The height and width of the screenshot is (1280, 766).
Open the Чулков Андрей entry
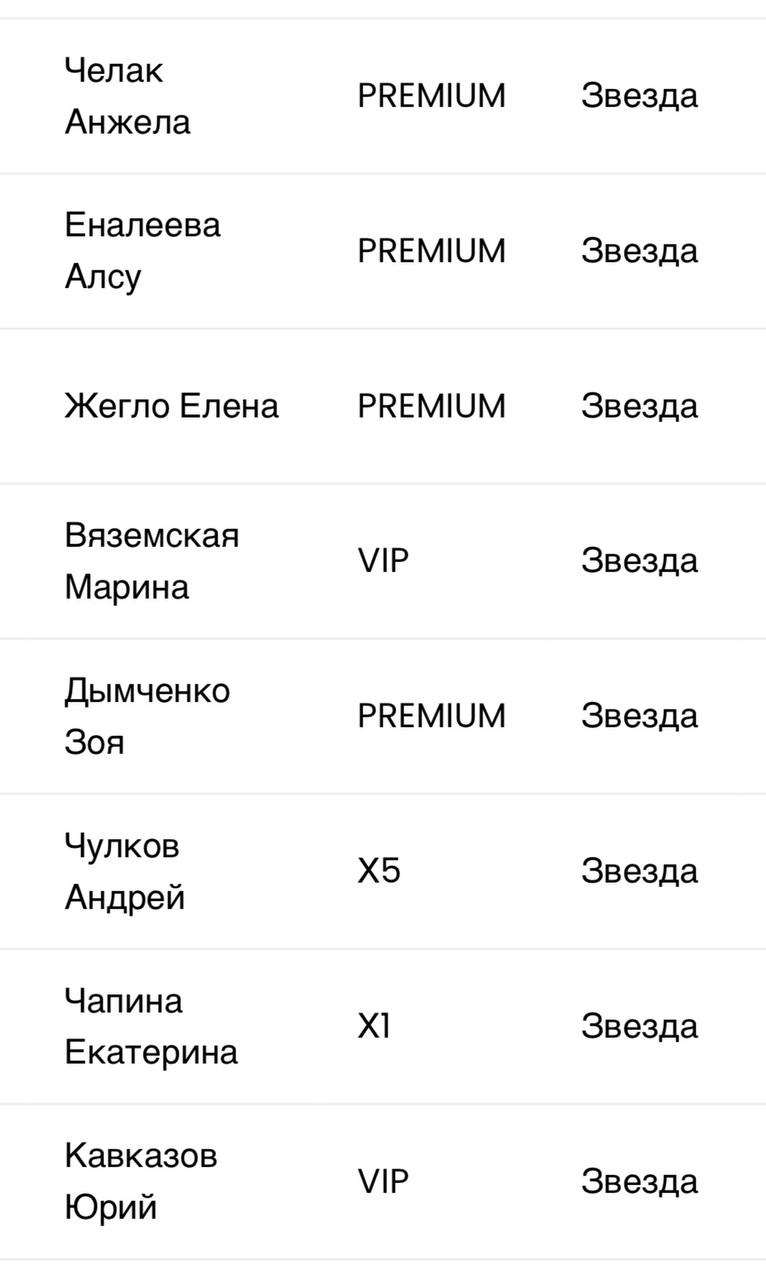125,871
